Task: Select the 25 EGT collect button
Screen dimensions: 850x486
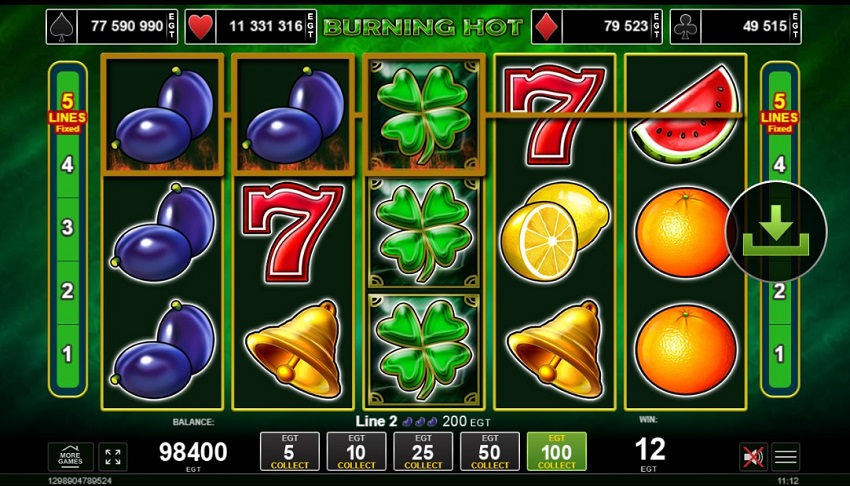Action: [423, 451]
